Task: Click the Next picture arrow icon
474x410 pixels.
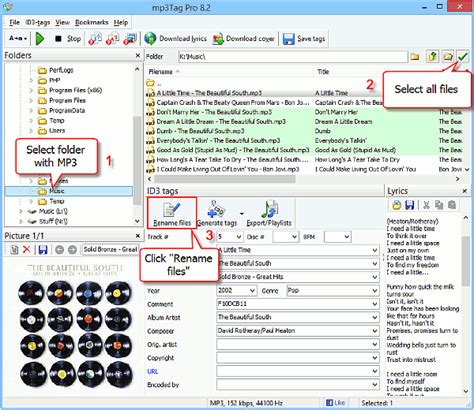Action: [72, 249]
